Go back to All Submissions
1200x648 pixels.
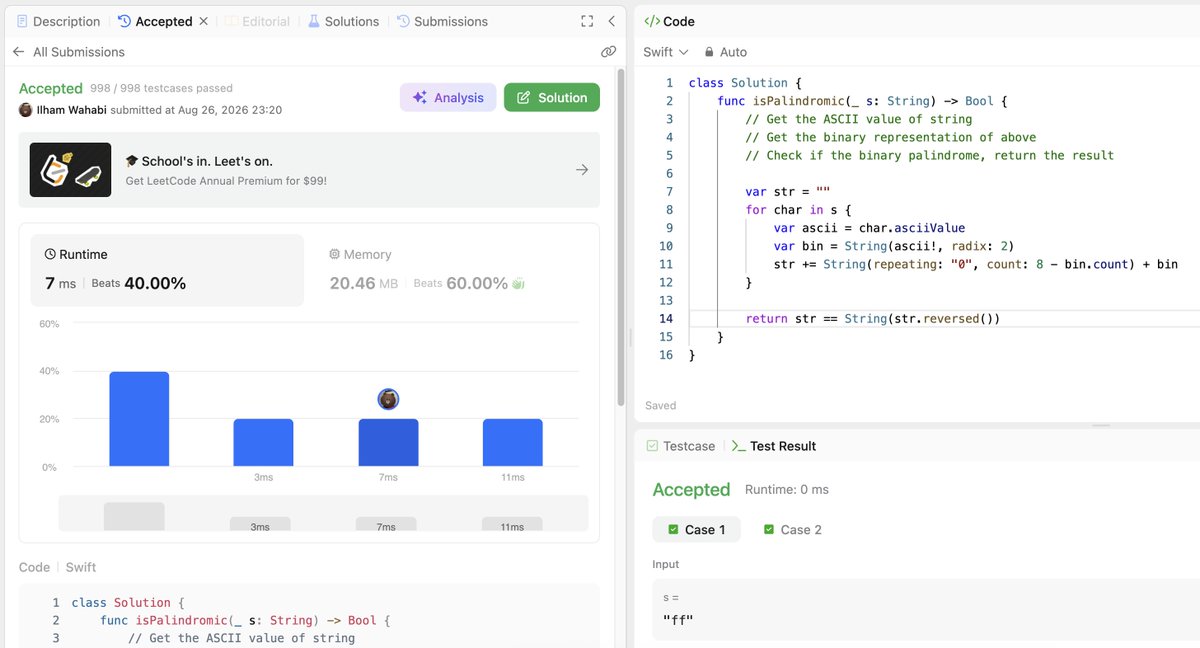tap(69, 52)
